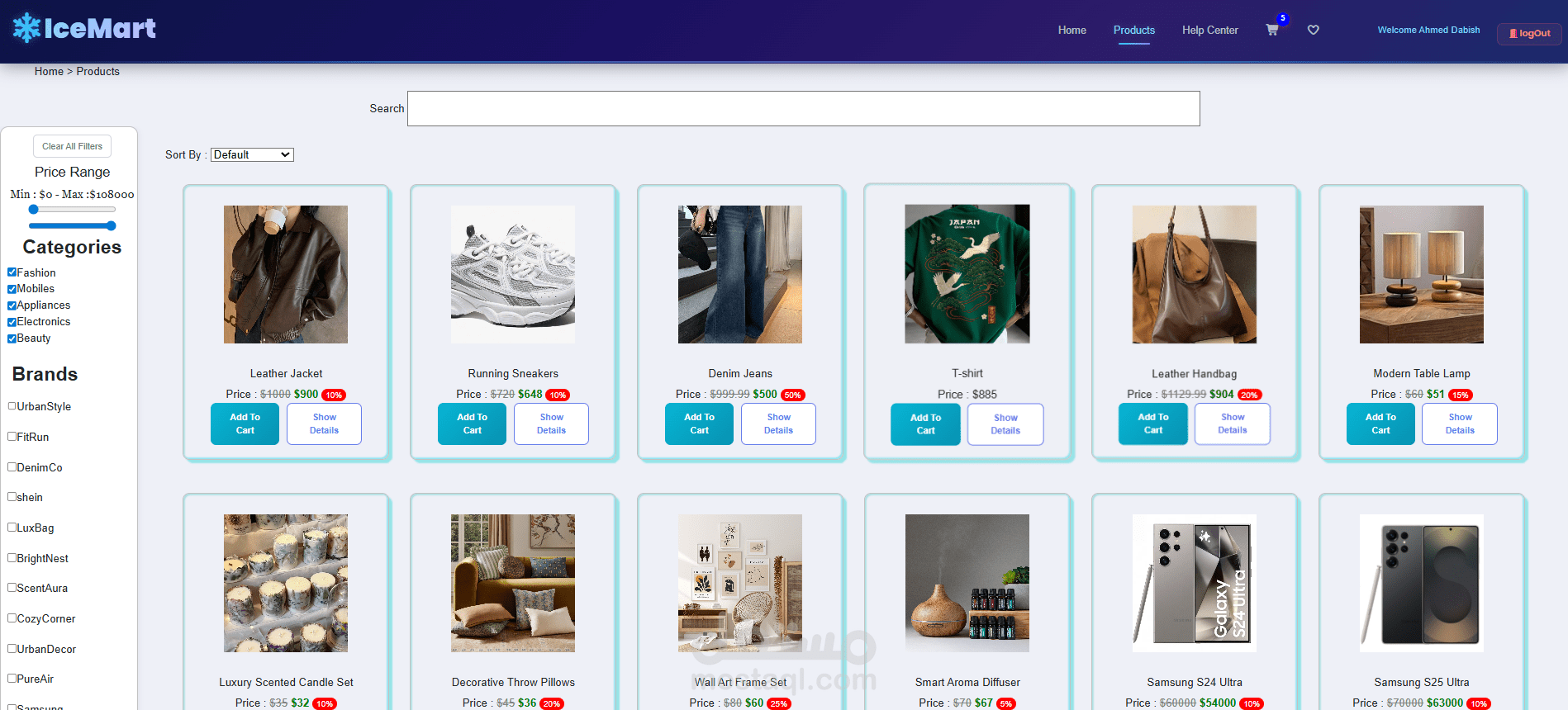Click the Running Sneakers product image
Image resolution: width=1568 pixels, height=710 pixels.
(513, 274)
